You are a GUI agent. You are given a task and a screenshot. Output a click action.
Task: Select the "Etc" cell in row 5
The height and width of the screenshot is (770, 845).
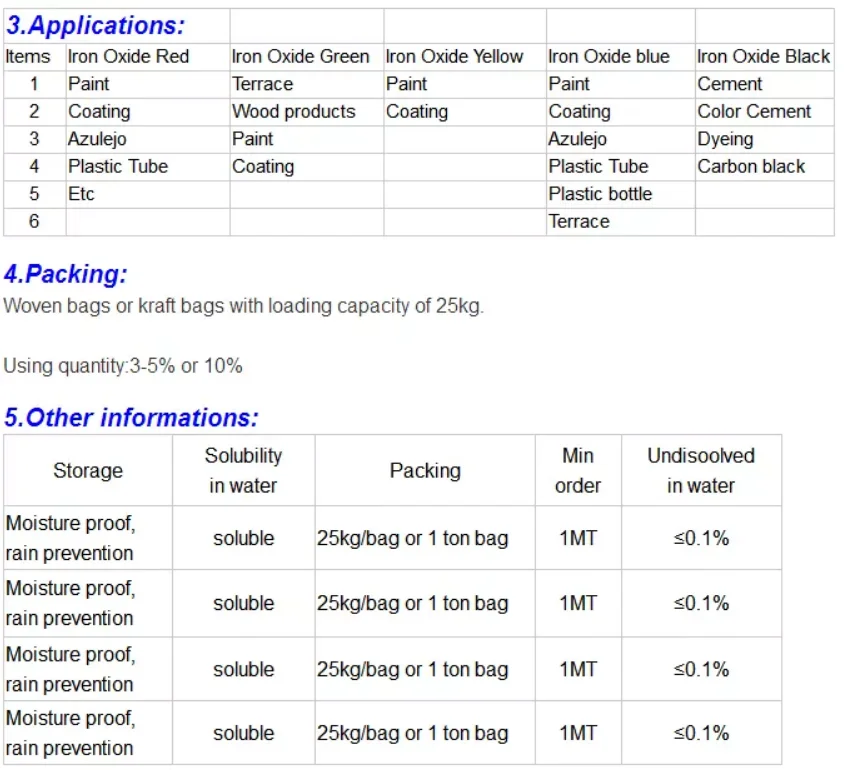81,194
